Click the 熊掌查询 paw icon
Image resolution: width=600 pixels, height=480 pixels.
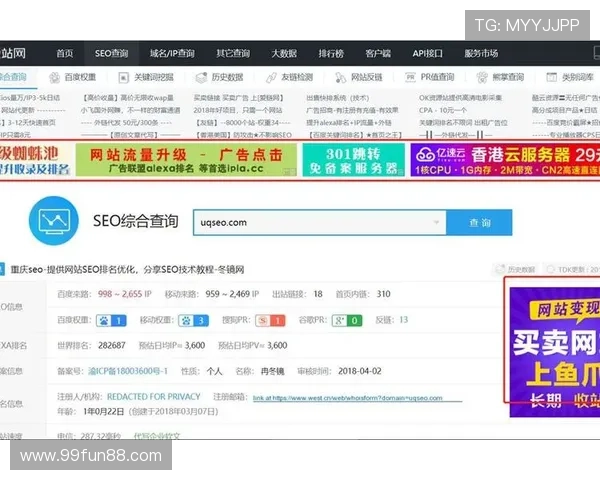click(x=482, y=78)
